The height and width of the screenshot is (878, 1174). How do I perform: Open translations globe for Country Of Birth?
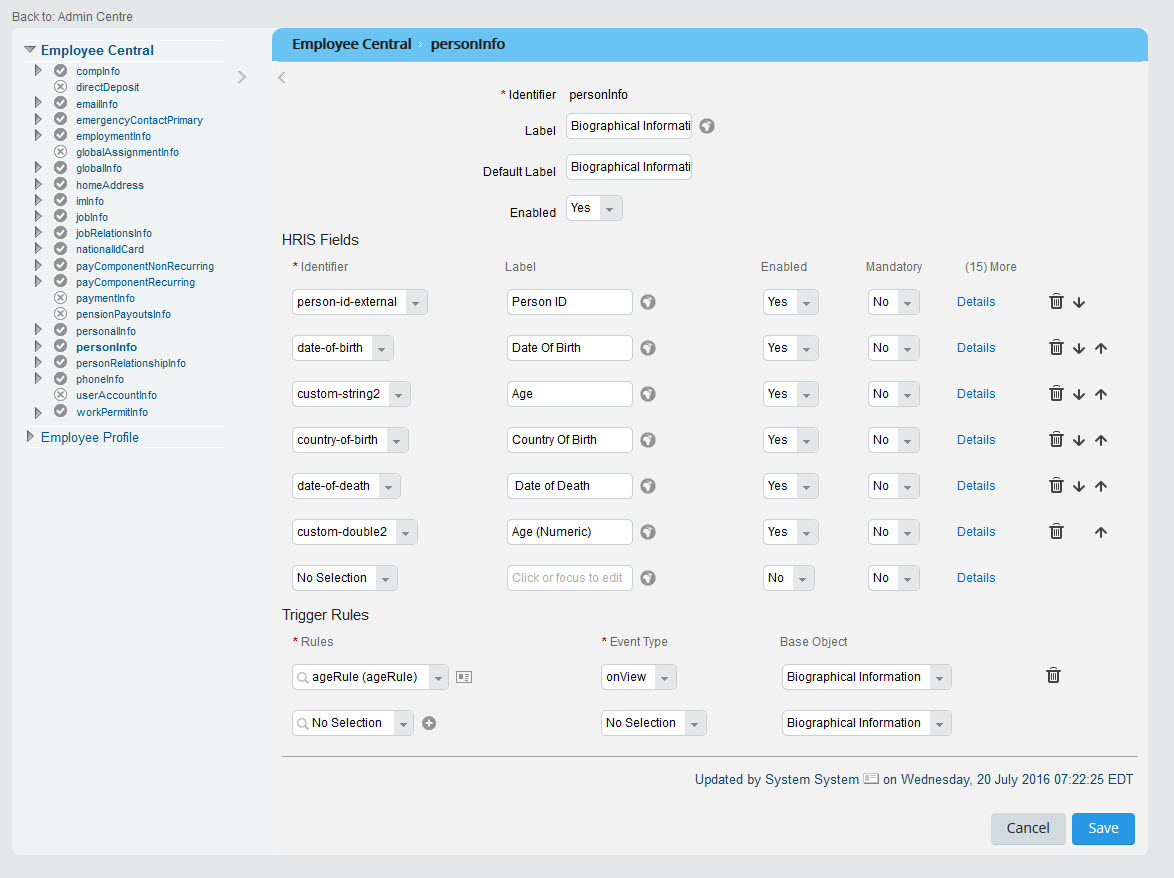click(x=648, y=439)
